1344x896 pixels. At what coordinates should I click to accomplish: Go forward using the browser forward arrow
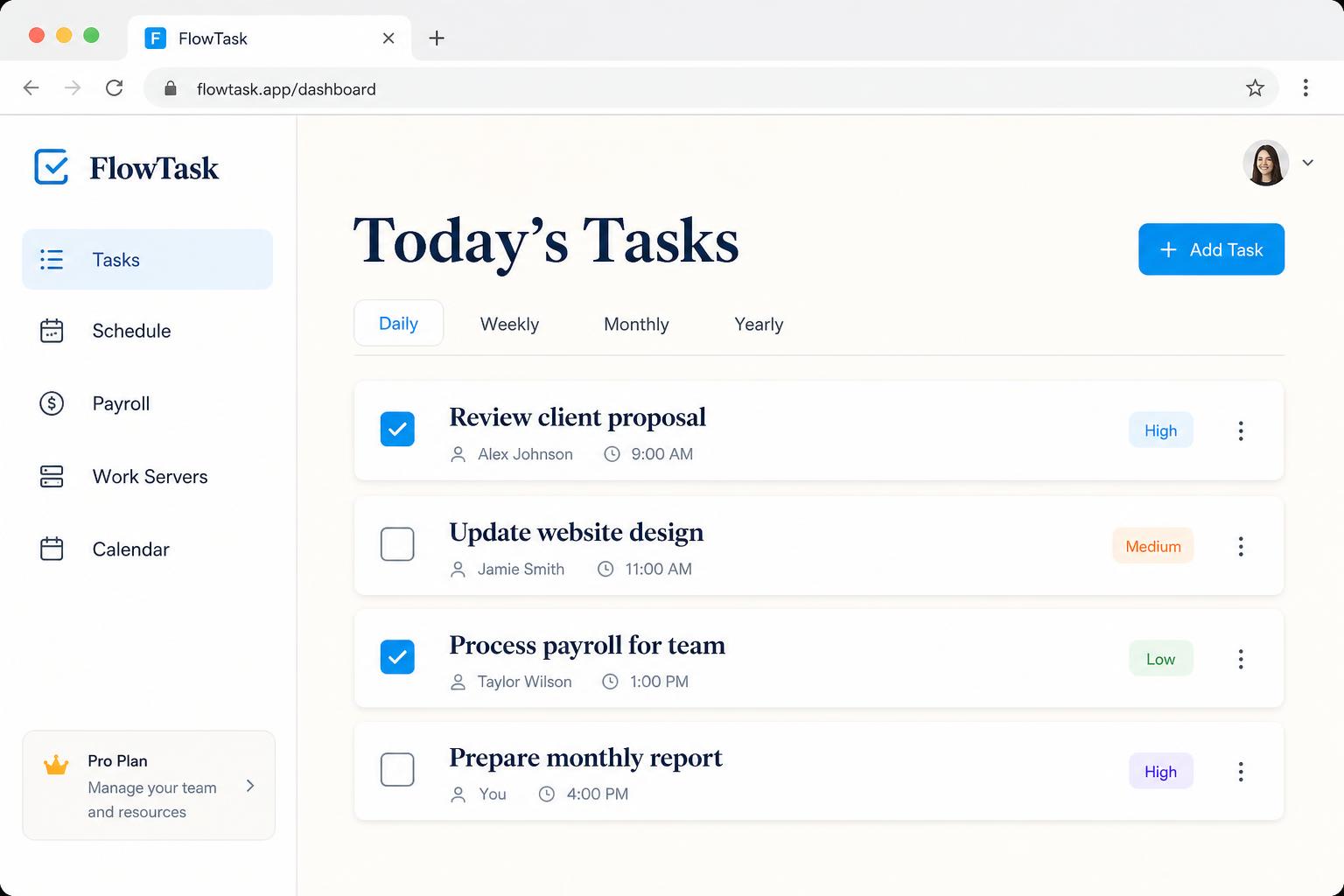[73, 87]
